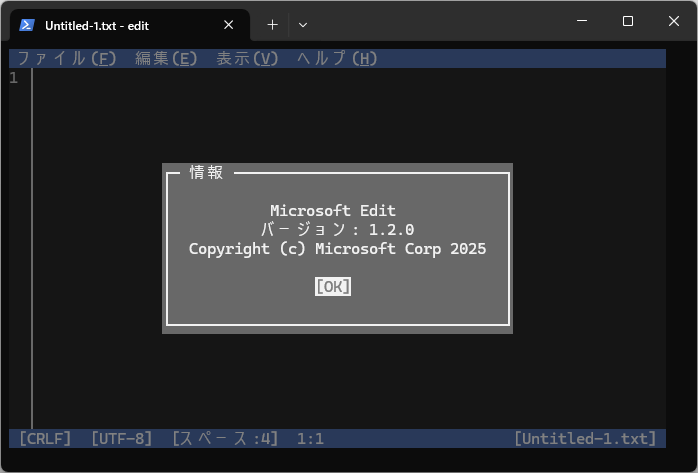Open the 表示(V) menu
Viewport: 698px width, 473px height.
[247, 59]
